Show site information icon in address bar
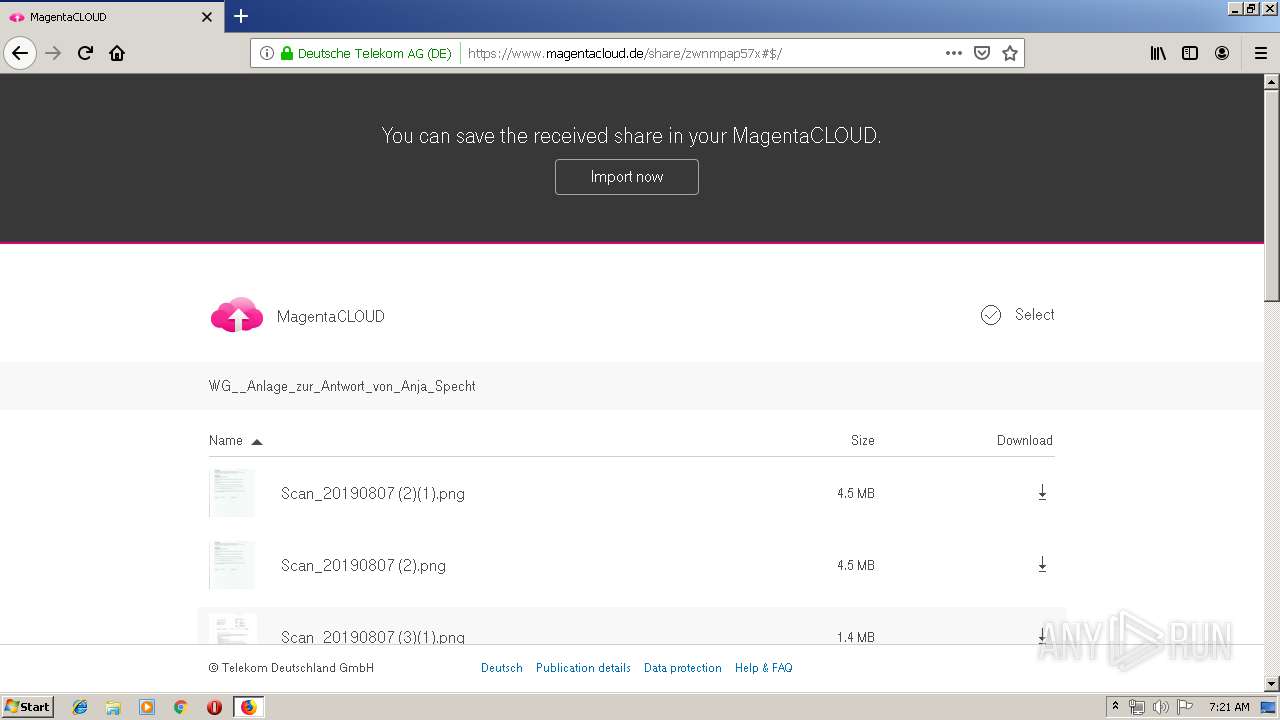This screenshot has width=1280, height=720. [267, 53]
